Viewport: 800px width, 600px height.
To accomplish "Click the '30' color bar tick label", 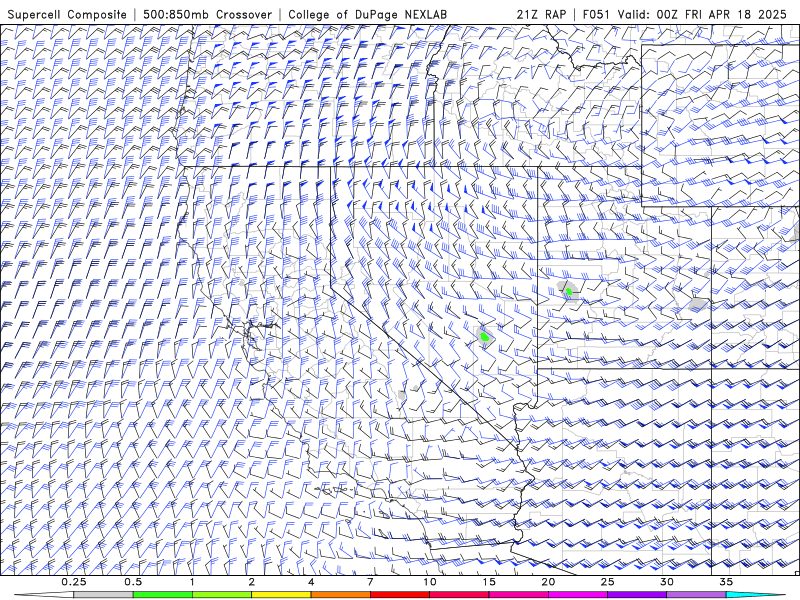I will tap(666, 582).
